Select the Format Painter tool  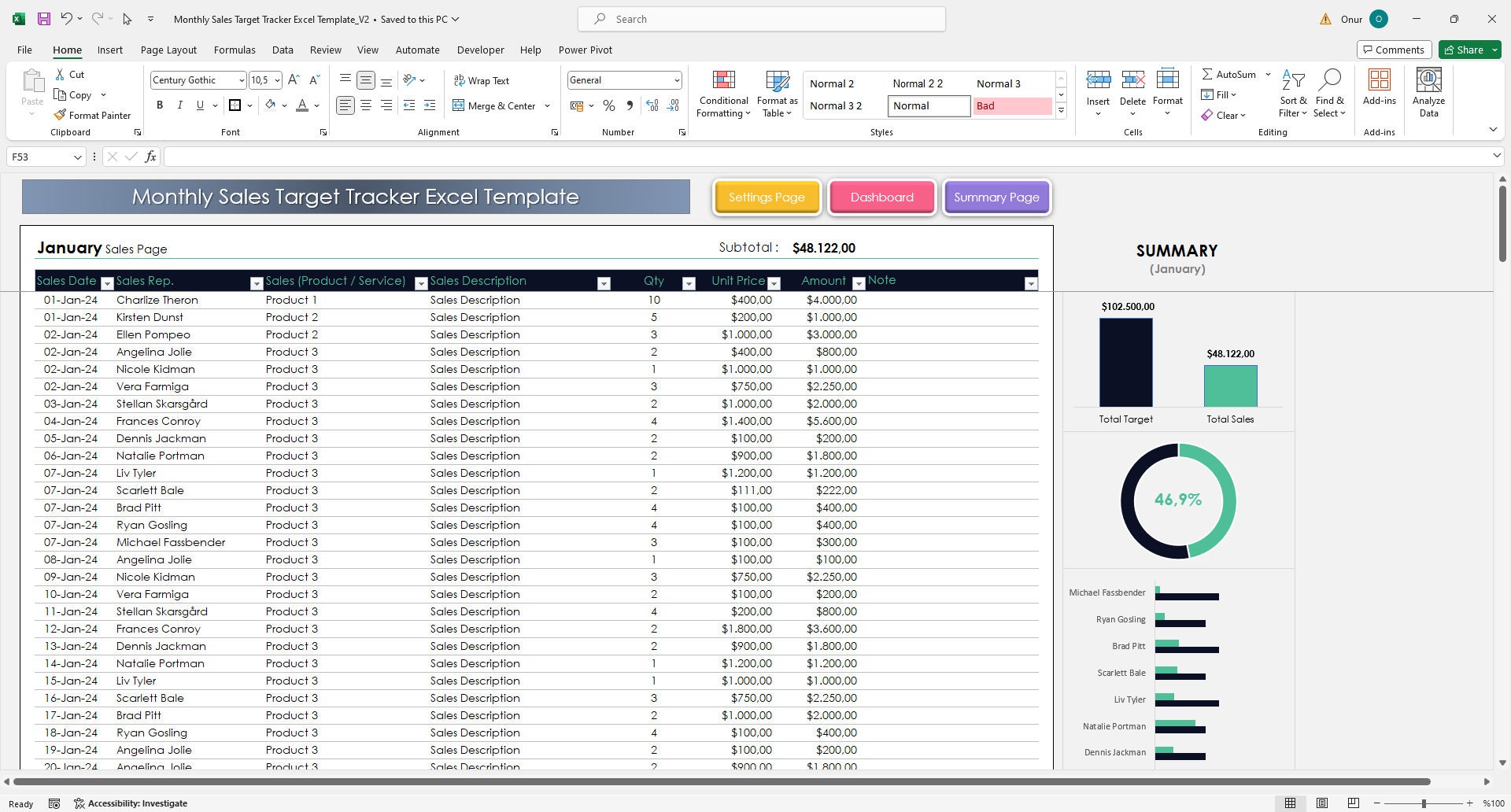[92, 115]
